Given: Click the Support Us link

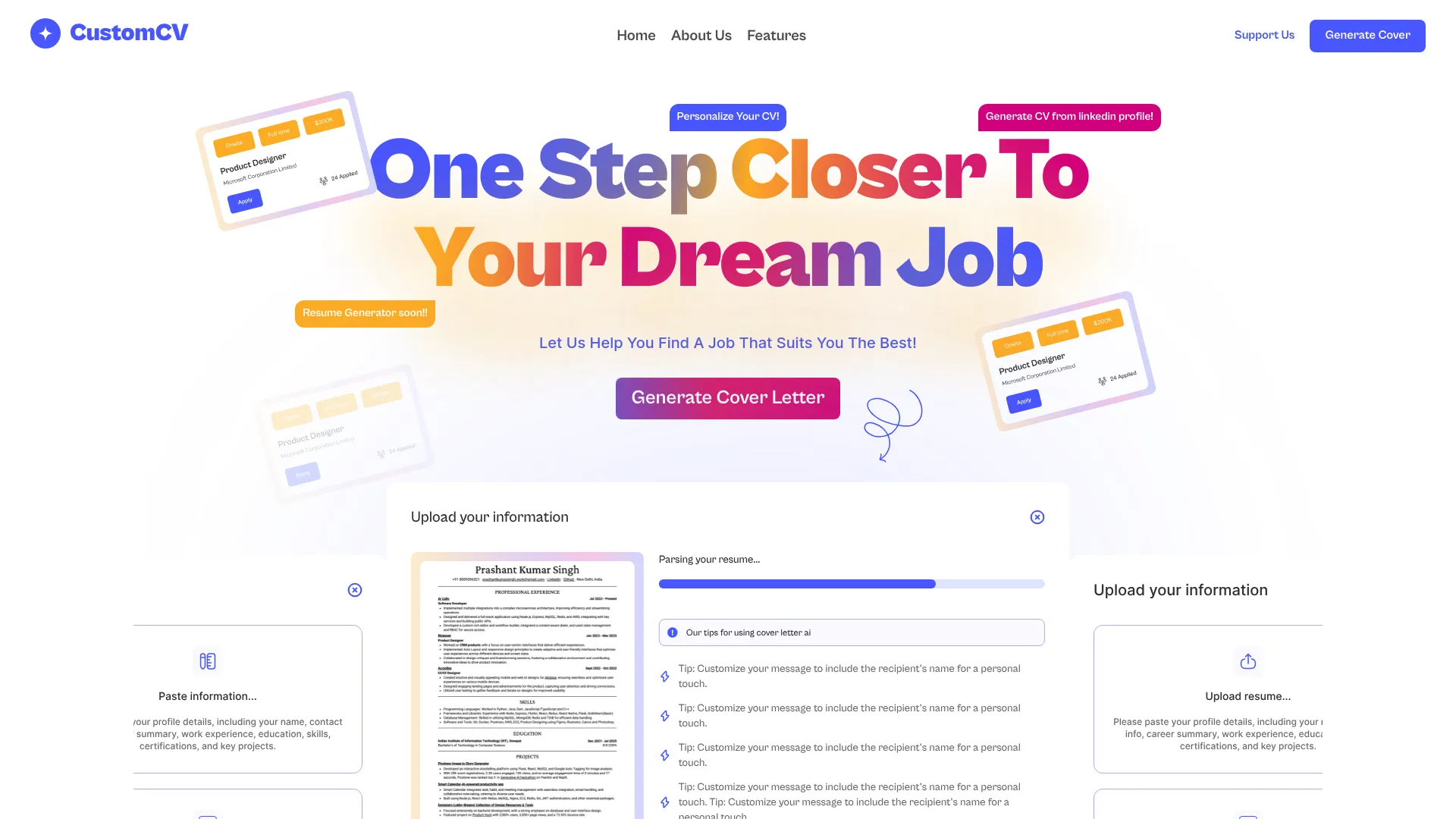Looking at the screenshot, I should pos(1264,35).
